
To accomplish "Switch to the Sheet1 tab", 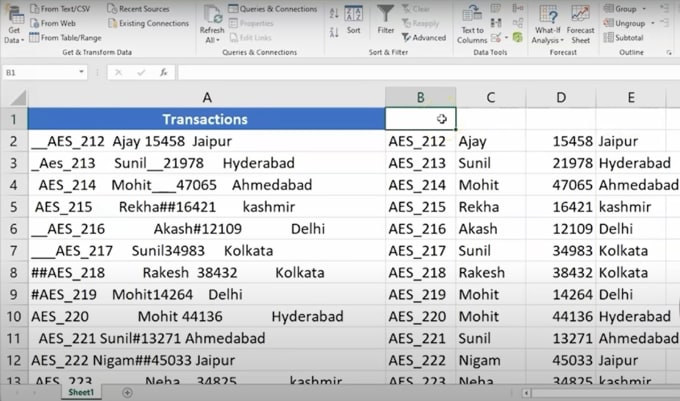I will coord(81,393).
